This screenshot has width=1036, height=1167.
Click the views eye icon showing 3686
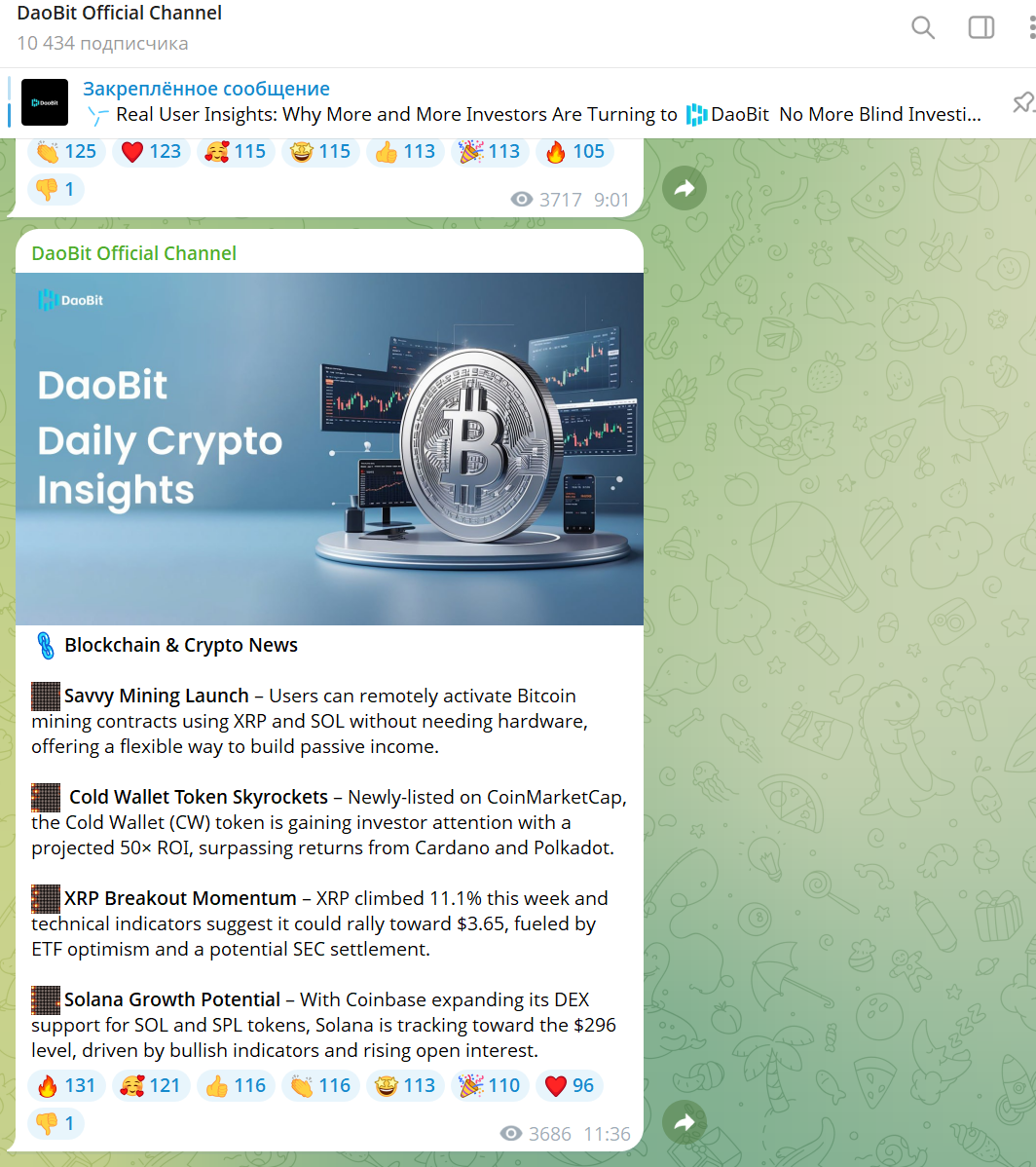tap(512, 1134)
